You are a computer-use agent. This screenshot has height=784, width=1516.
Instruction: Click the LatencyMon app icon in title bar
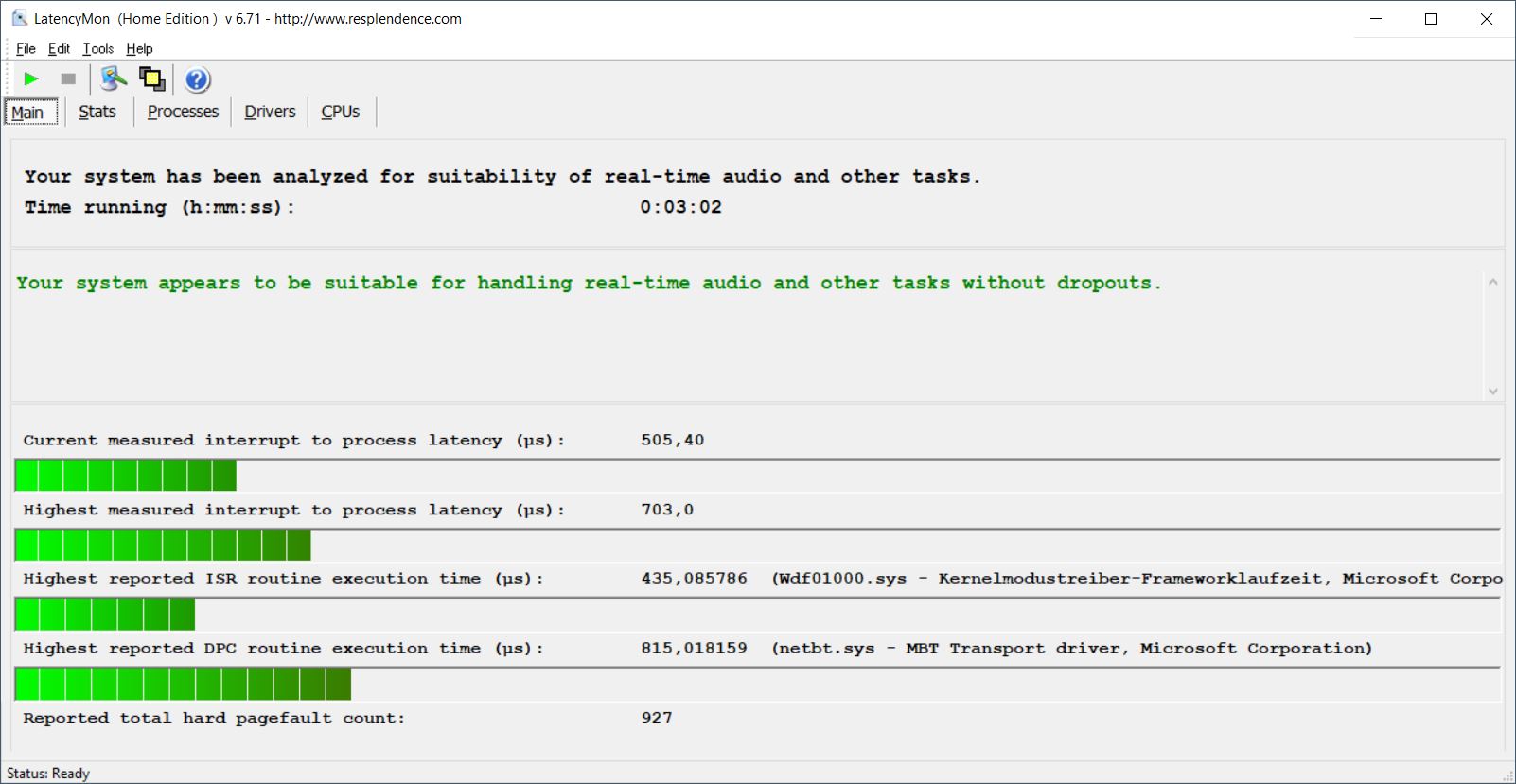[19, 18]
